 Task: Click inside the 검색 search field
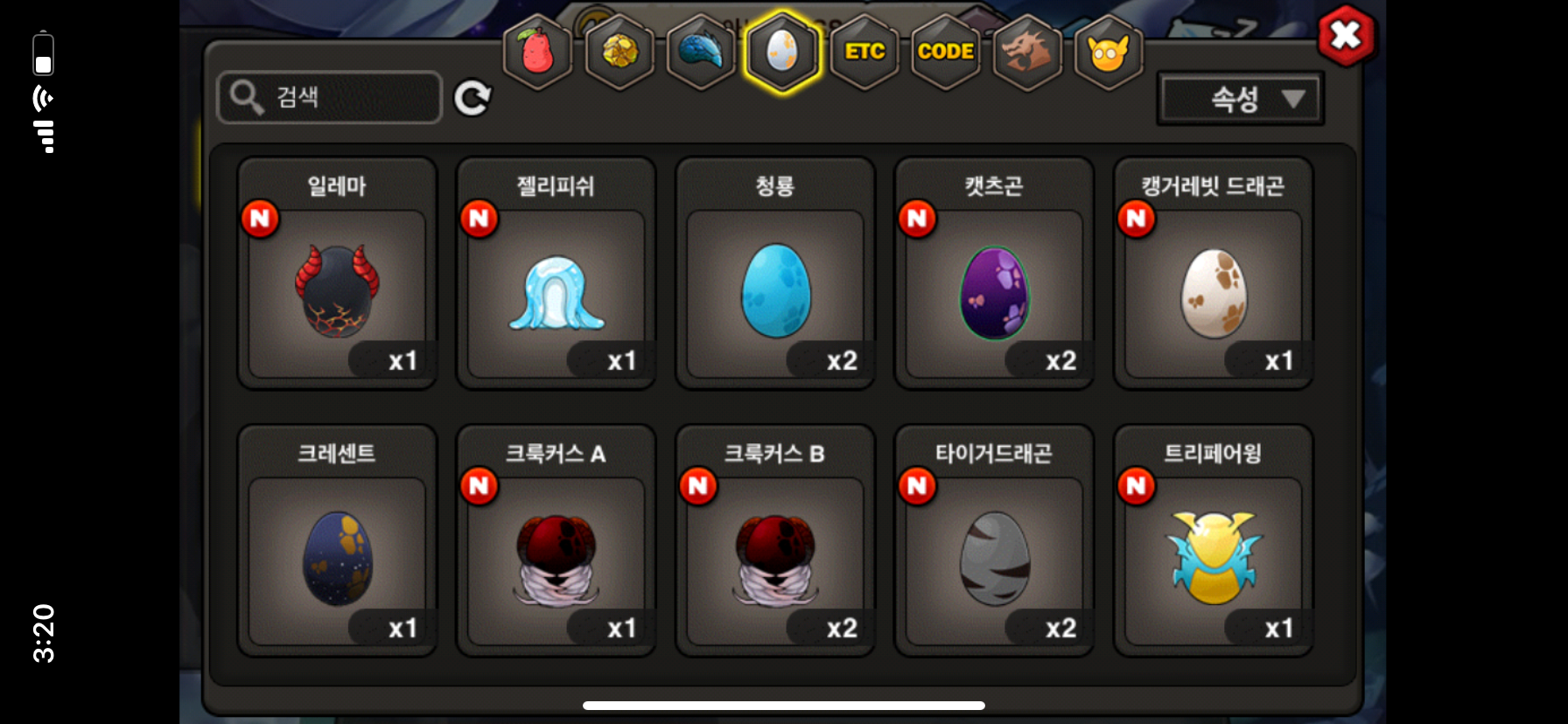(x=329, y=97)
